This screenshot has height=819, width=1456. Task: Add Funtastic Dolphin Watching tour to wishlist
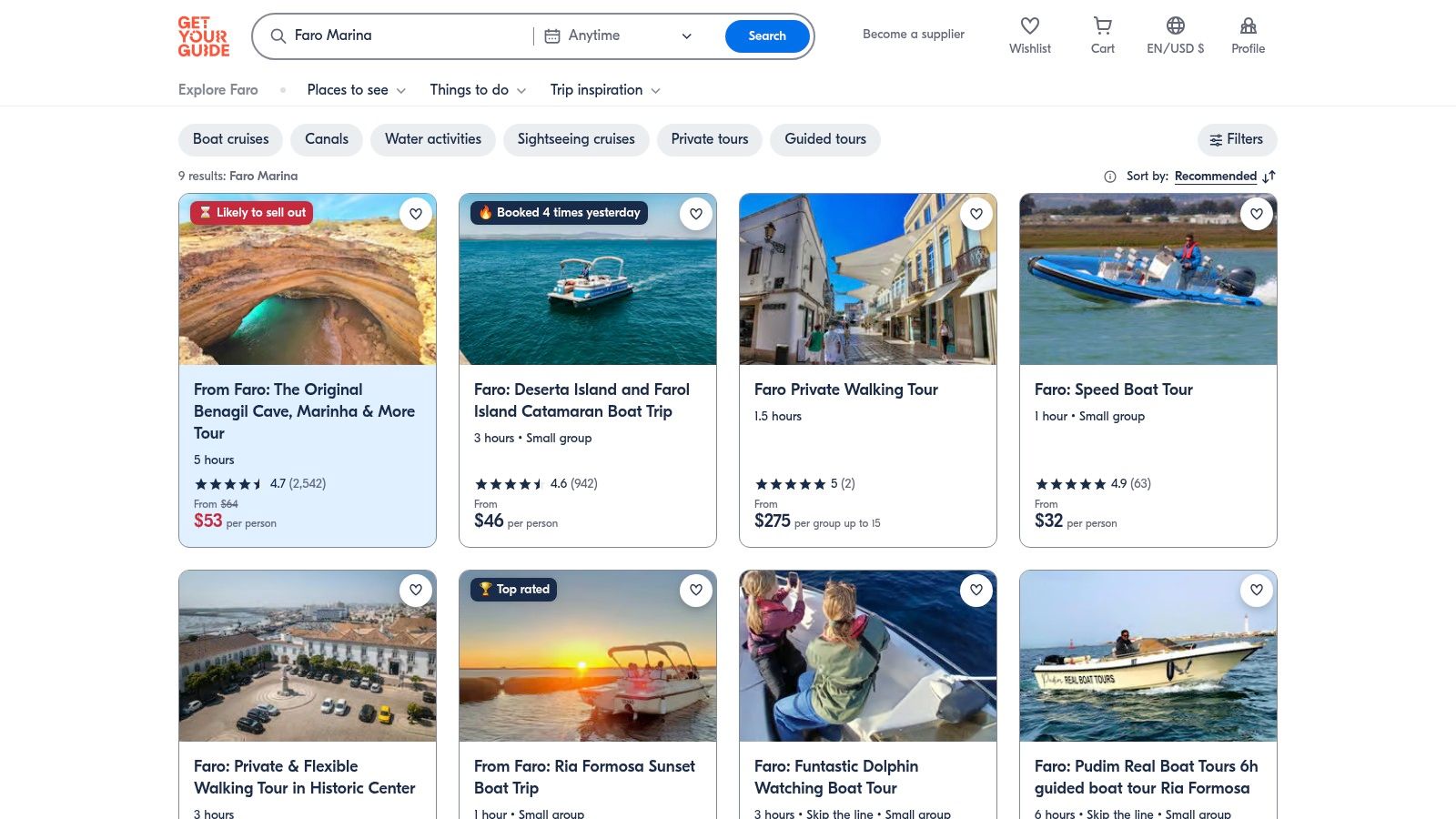click(x=976, y=590)
